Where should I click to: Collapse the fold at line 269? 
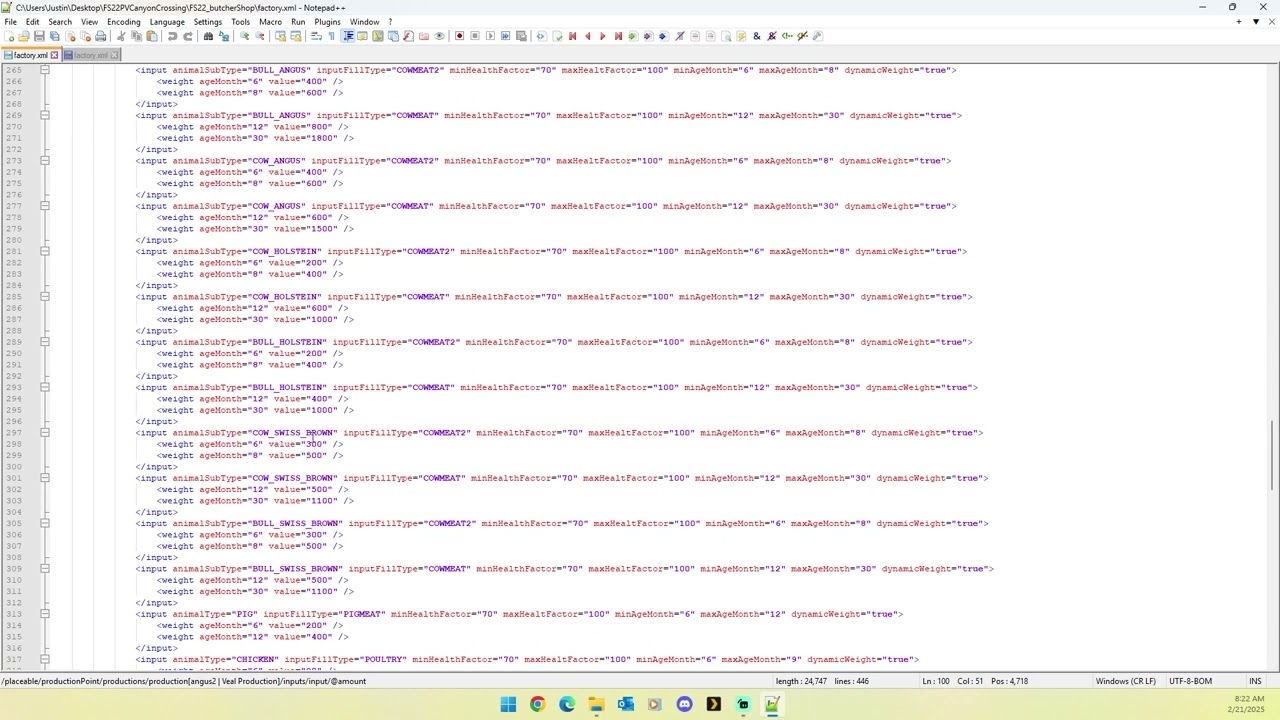pyautogui.click(x=45, y=115)
